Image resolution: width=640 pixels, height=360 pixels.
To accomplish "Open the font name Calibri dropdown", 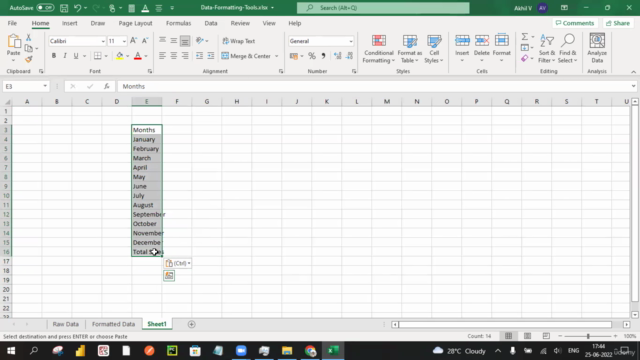I will point(103,41).
